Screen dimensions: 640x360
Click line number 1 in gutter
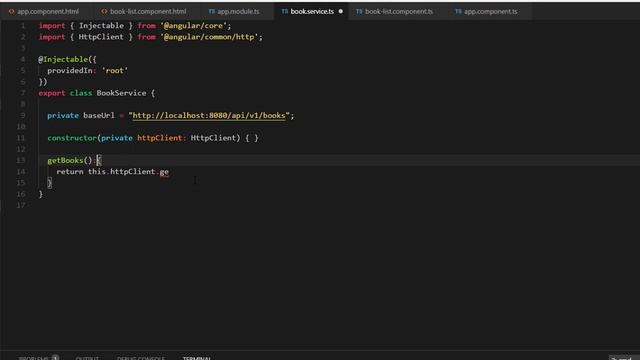point(23,26)
